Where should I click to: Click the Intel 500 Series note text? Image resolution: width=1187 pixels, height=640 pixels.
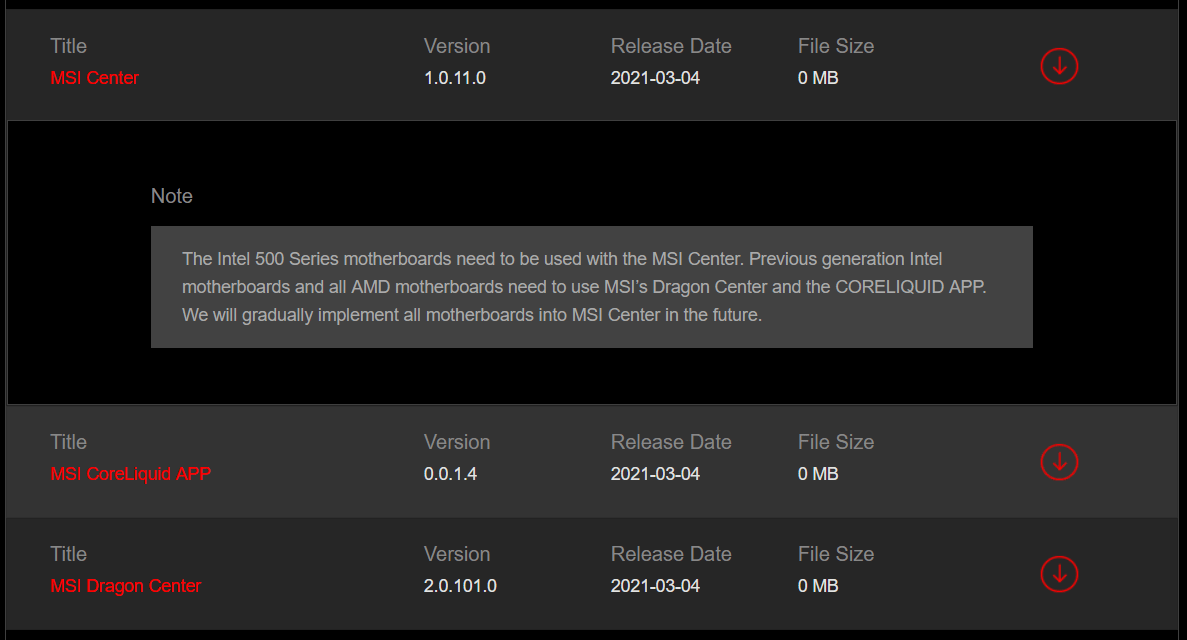tap(591, 287)
